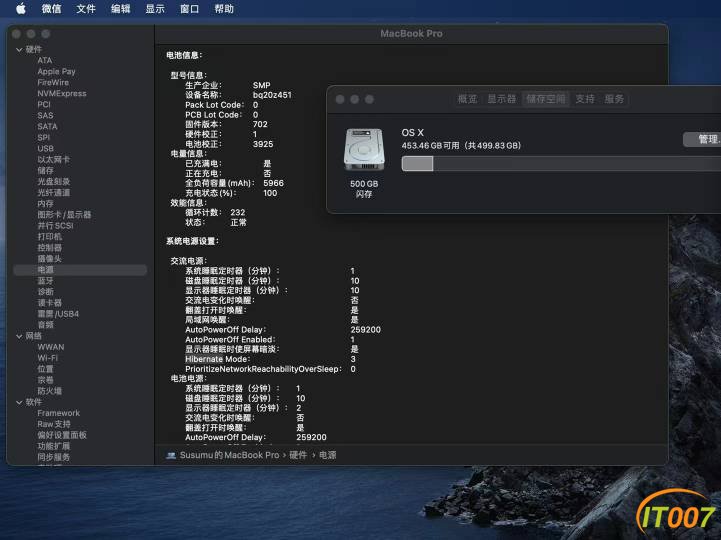Viewport: 721px width, 540px height.
Task: Select 诊断 in sidebar
Action: pos(45,292)
